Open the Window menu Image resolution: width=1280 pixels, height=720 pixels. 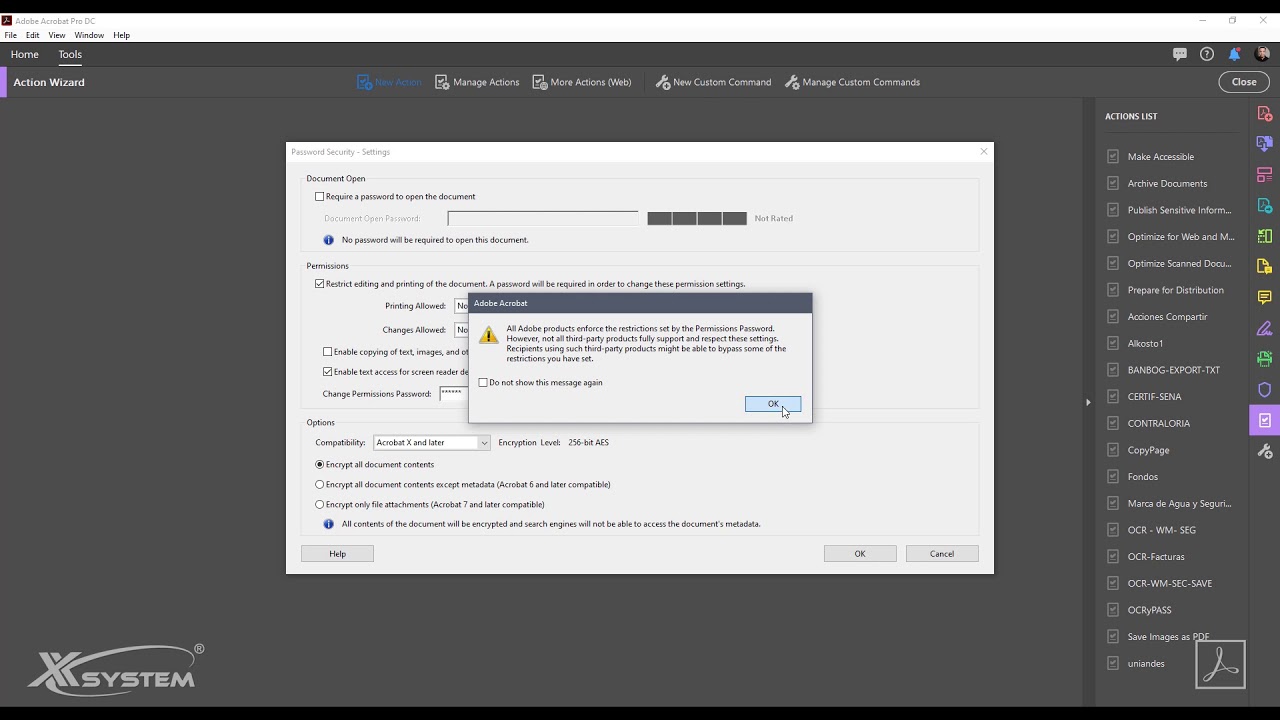click(89, 35)
